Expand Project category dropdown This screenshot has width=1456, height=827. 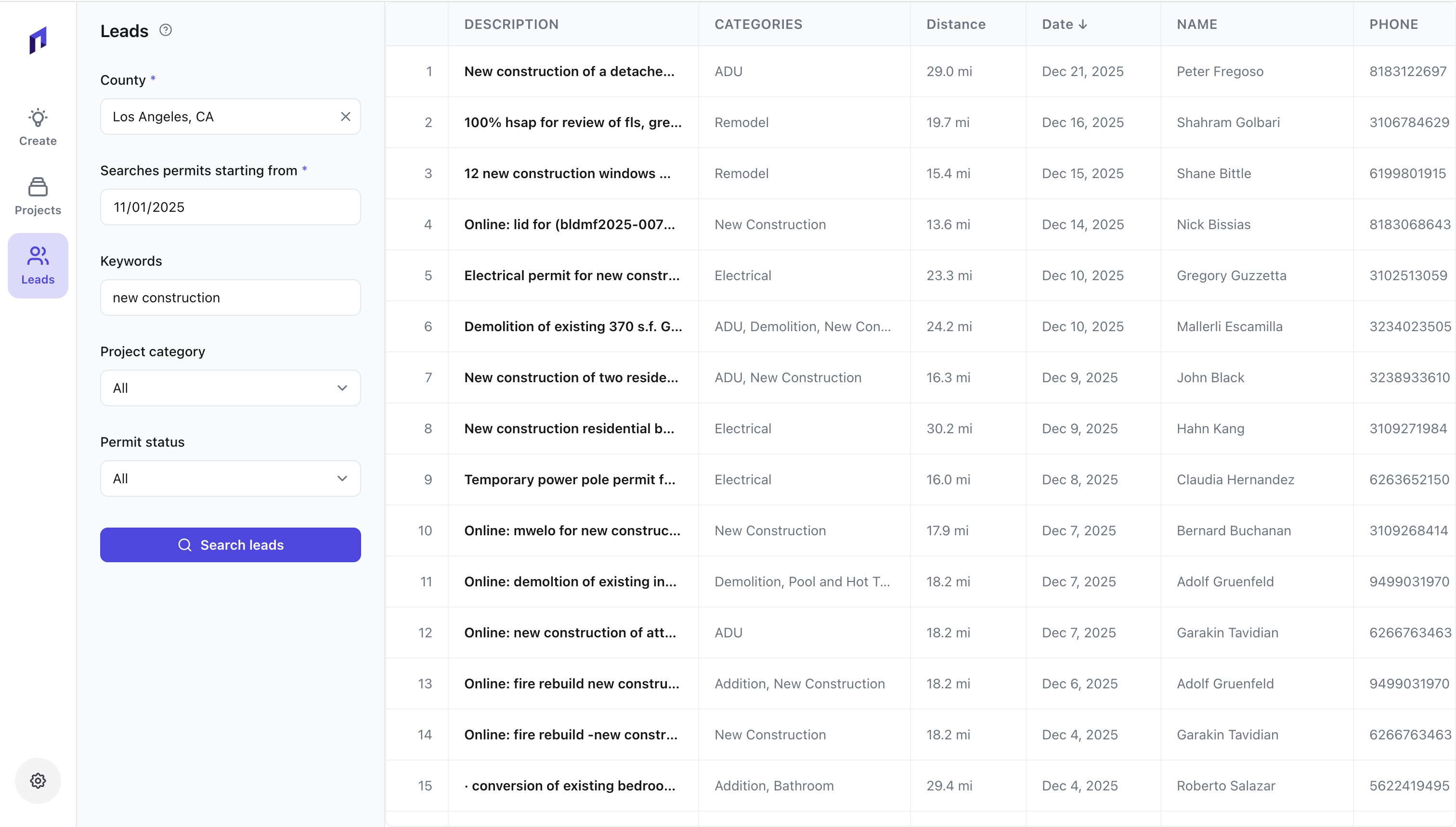pos(230,388)
